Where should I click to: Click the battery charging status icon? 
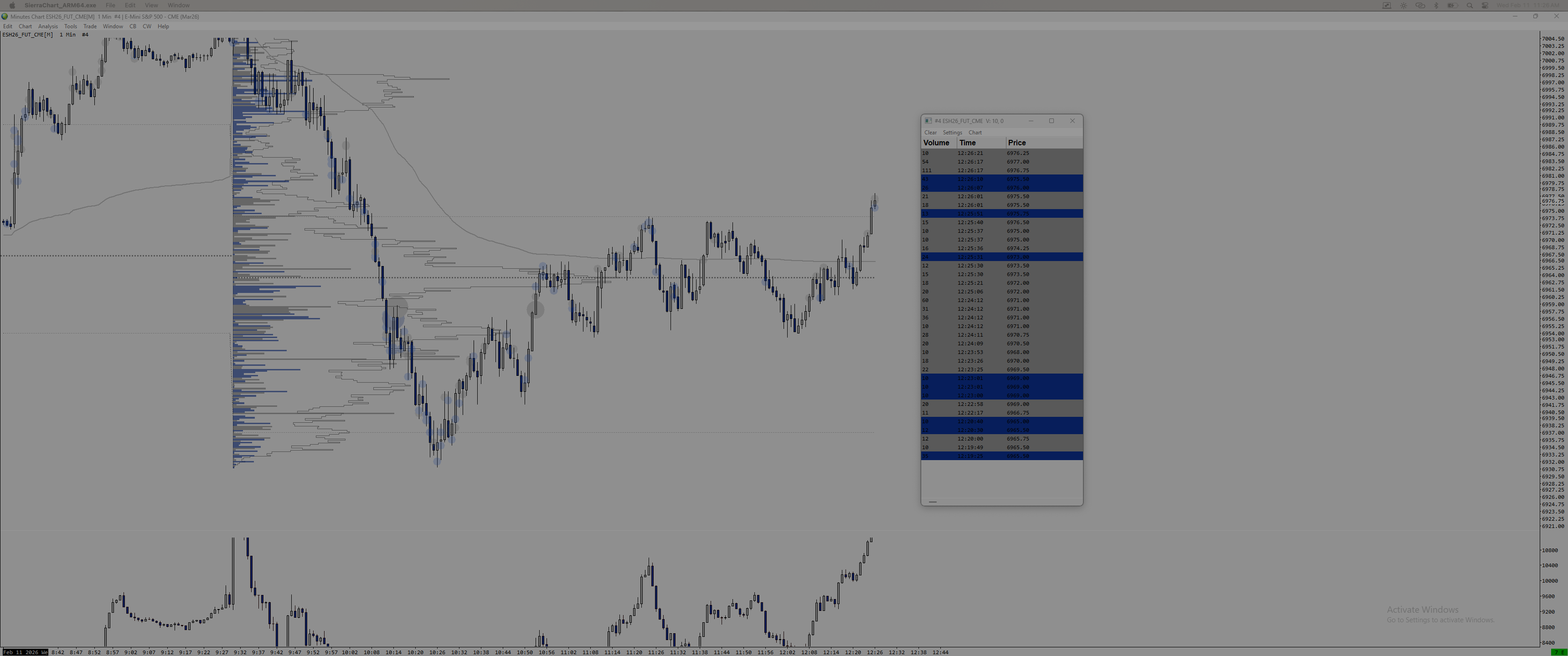tap(1453, 5)
